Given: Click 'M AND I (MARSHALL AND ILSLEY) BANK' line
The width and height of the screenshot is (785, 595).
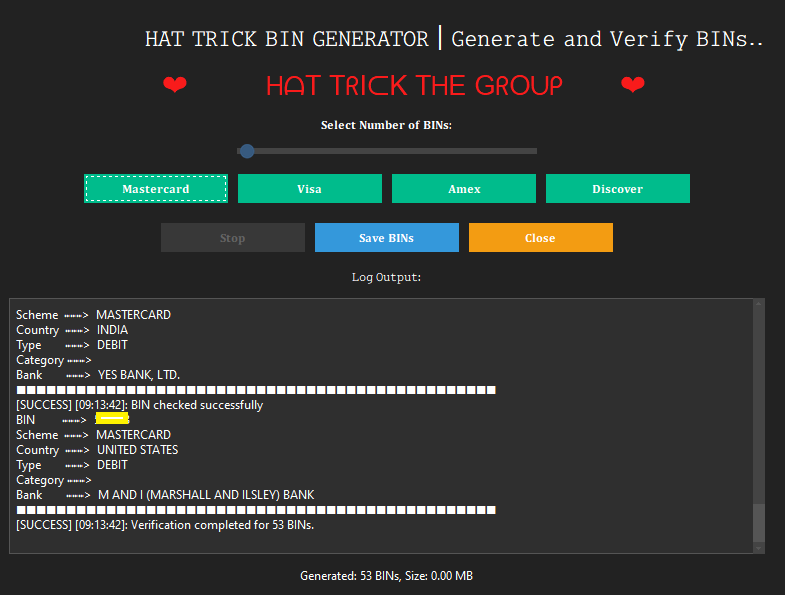Looking at the screenshot, I should (x=165, y=495).
